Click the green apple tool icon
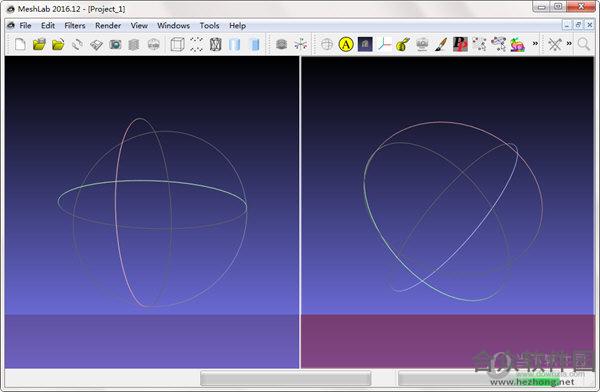 click(403, 44)
